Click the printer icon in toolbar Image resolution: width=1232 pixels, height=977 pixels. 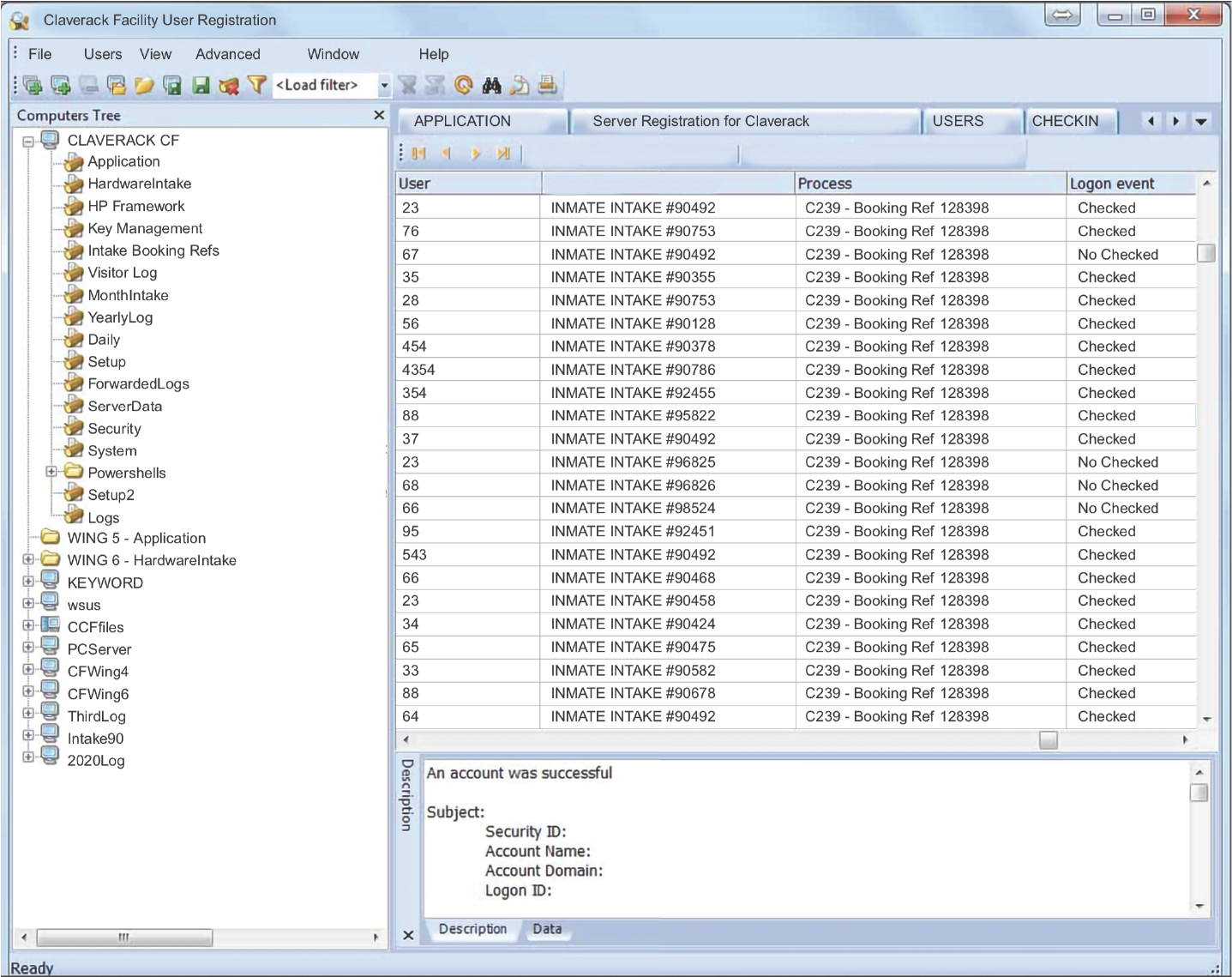[x=547, y=85]
